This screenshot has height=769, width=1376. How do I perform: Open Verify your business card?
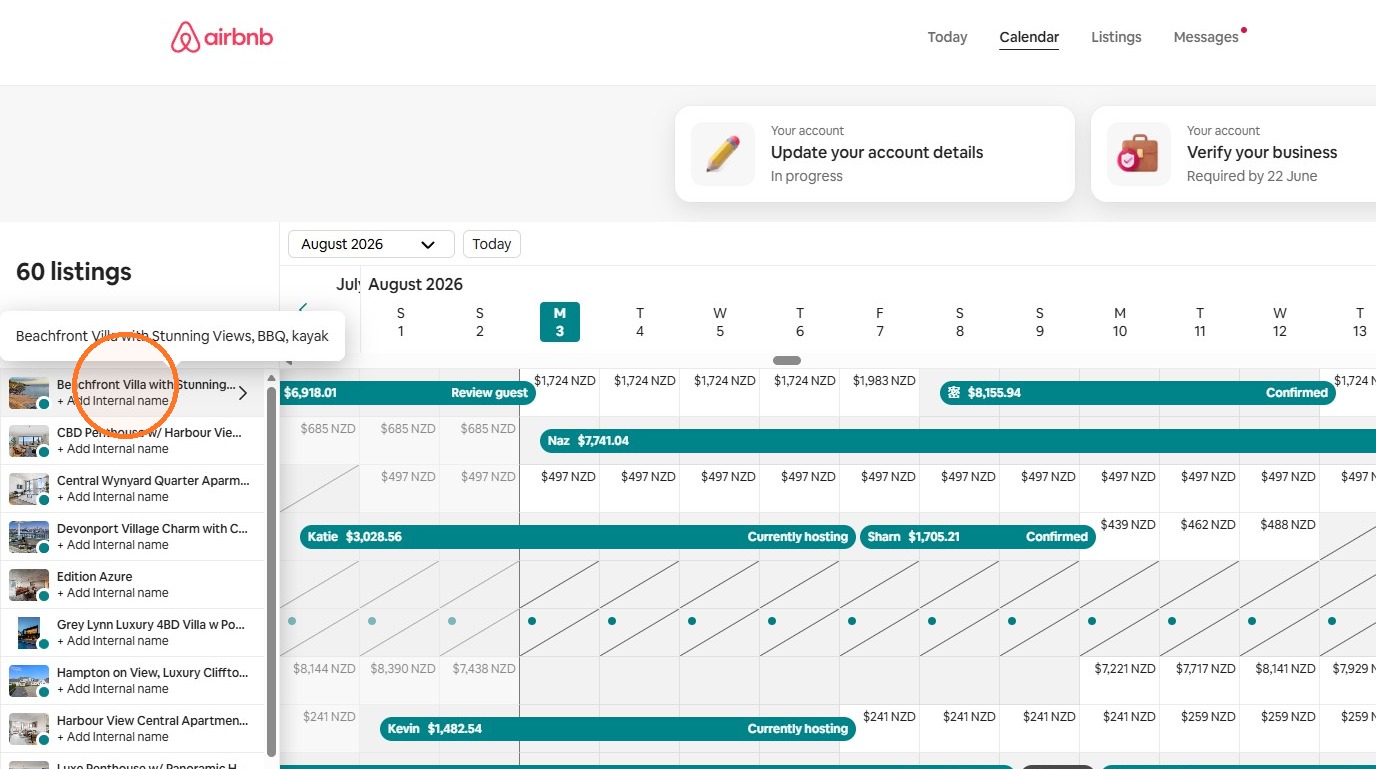pyautogui.click(x=1233, y=154)
